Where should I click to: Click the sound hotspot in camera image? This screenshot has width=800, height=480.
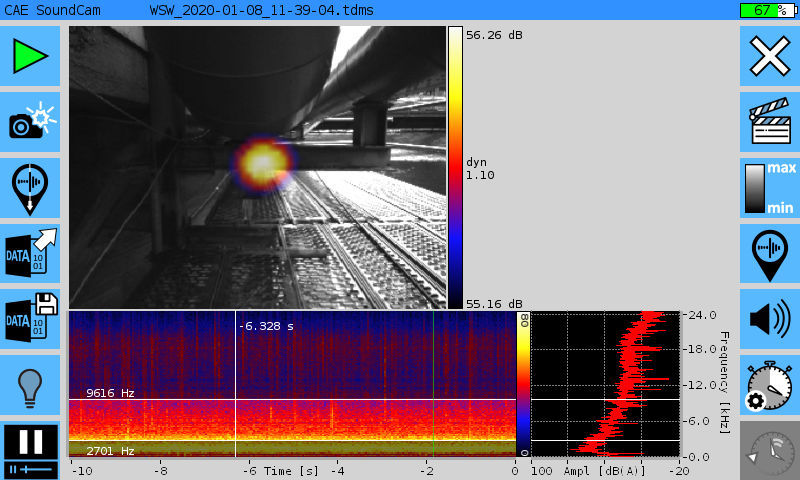(x=263, y=160)
